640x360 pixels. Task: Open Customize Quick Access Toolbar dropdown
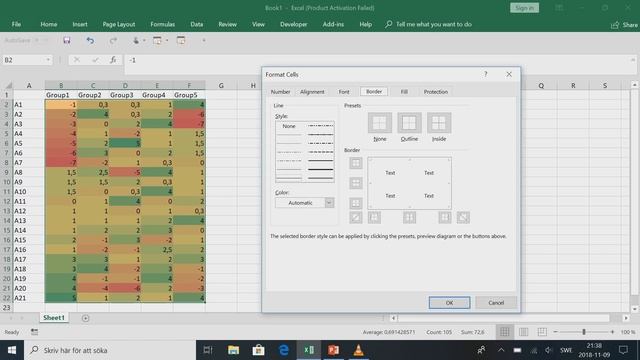204,40
